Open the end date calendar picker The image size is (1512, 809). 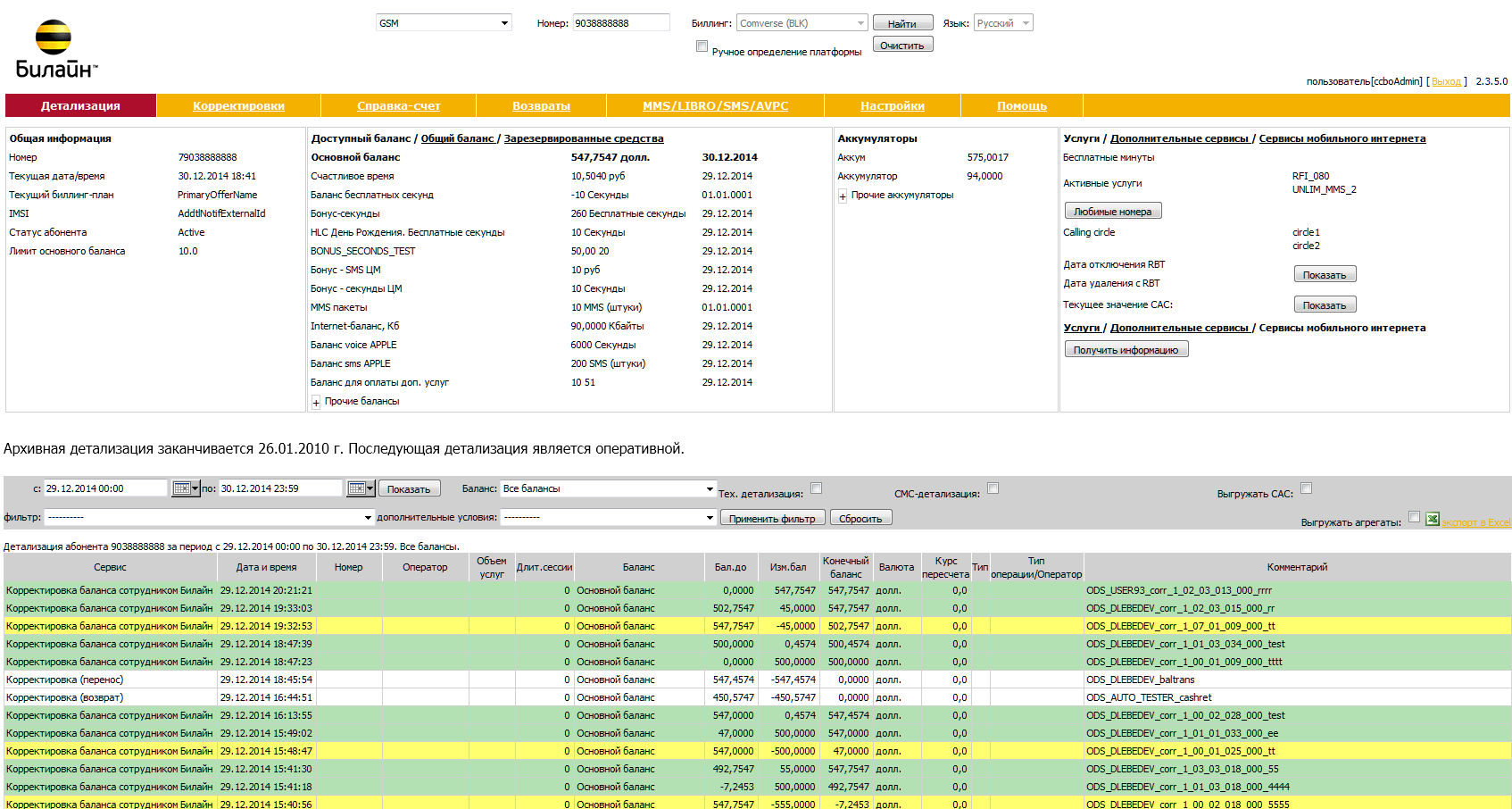[x=361, y=488]
